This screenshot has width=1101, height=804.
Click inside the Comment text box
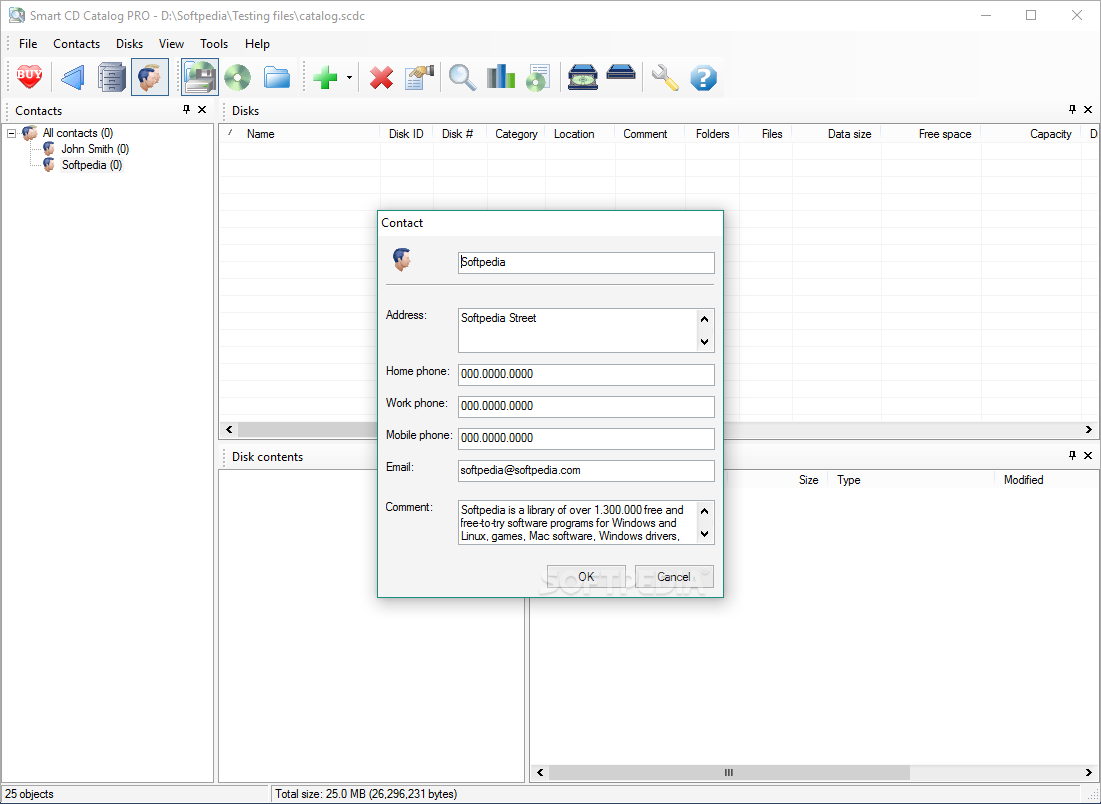pyautogui.click(x=578, y=522)
